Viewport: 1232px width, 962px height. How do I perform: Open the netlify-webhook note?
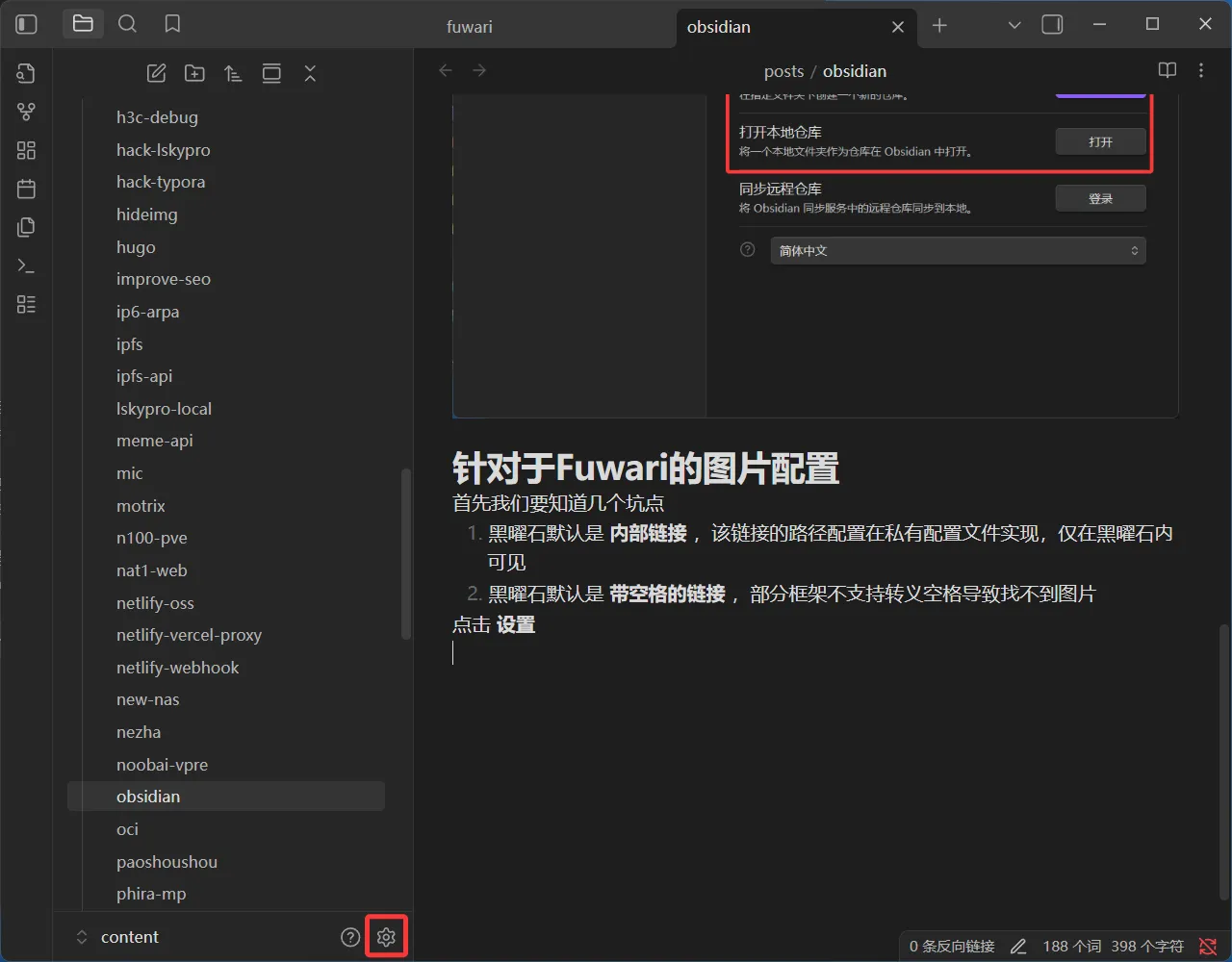[177, 668]
